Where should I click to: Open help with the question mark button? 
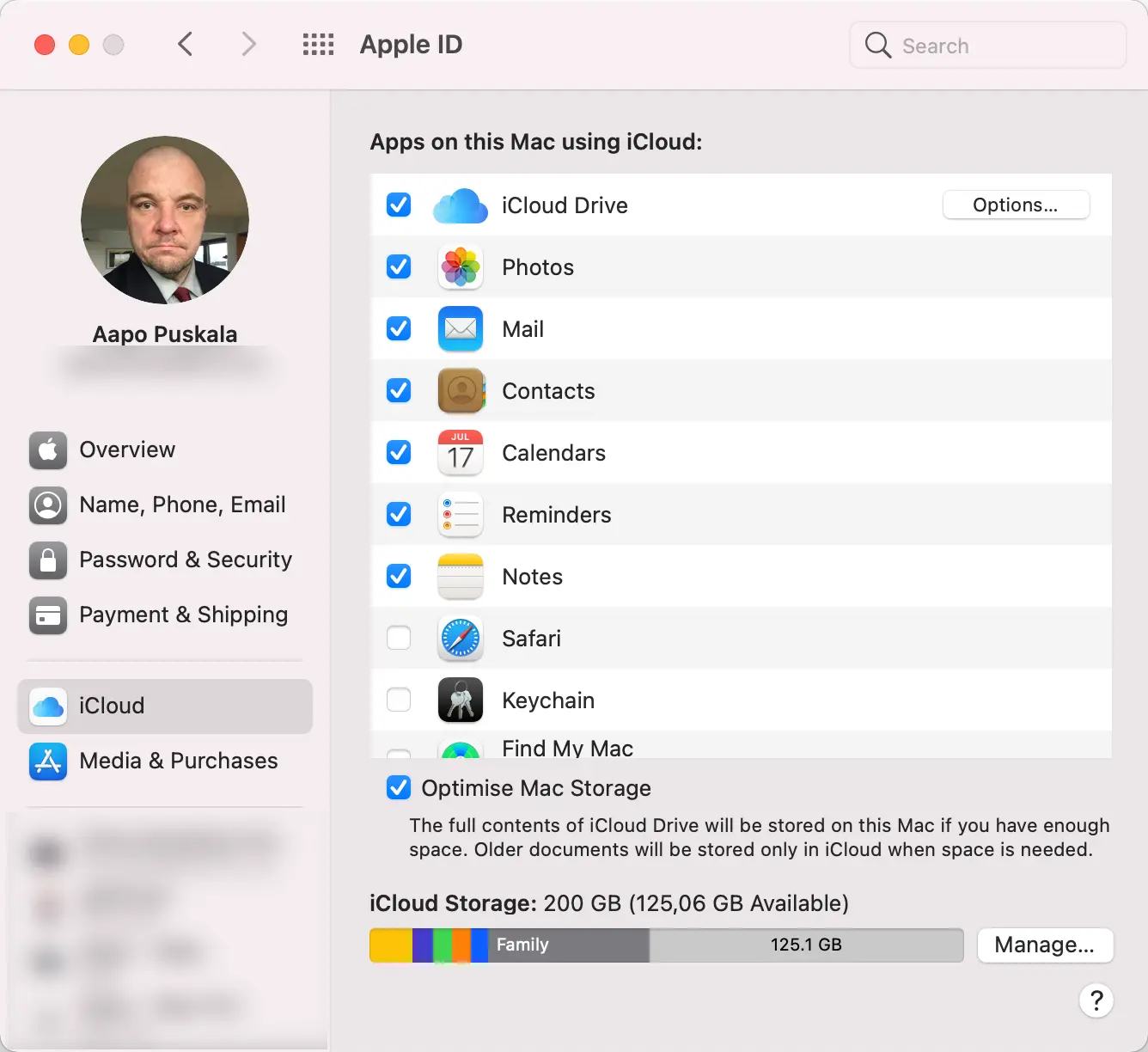pos(1096,1000)
